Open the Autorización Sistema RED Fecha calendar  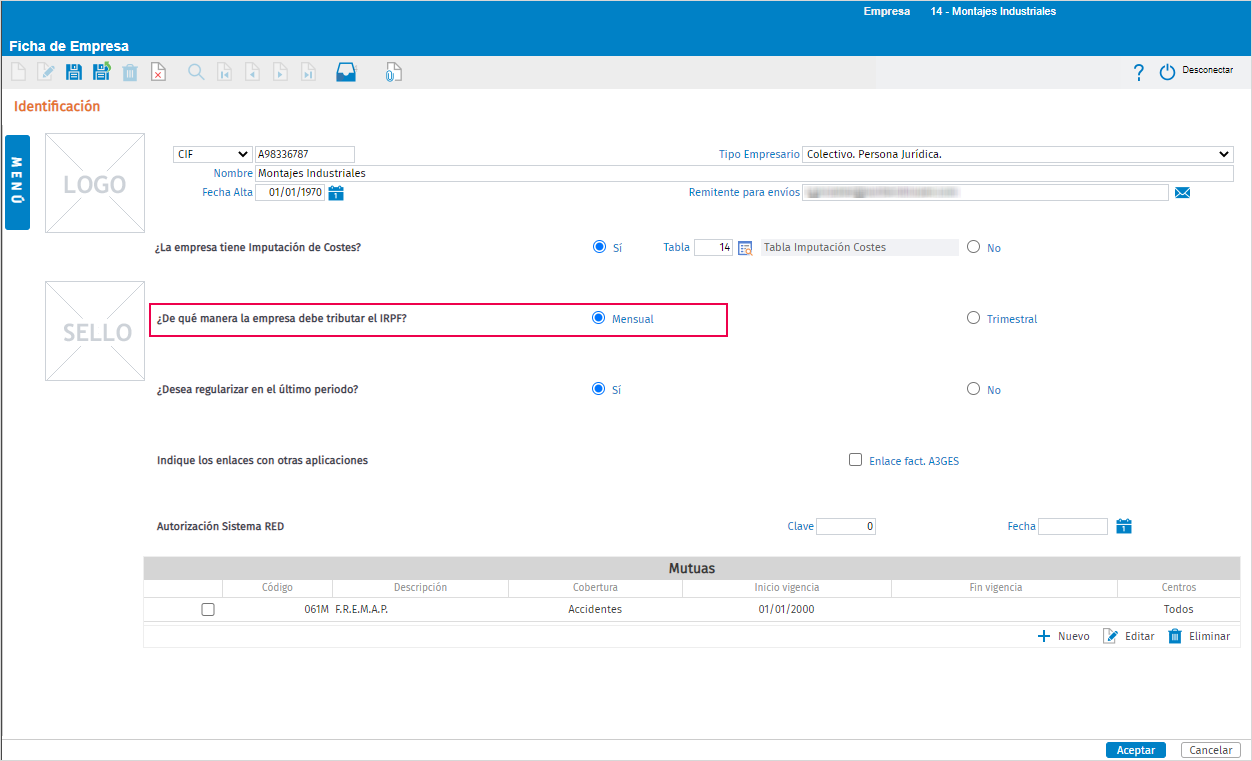tap(1124, 526)
